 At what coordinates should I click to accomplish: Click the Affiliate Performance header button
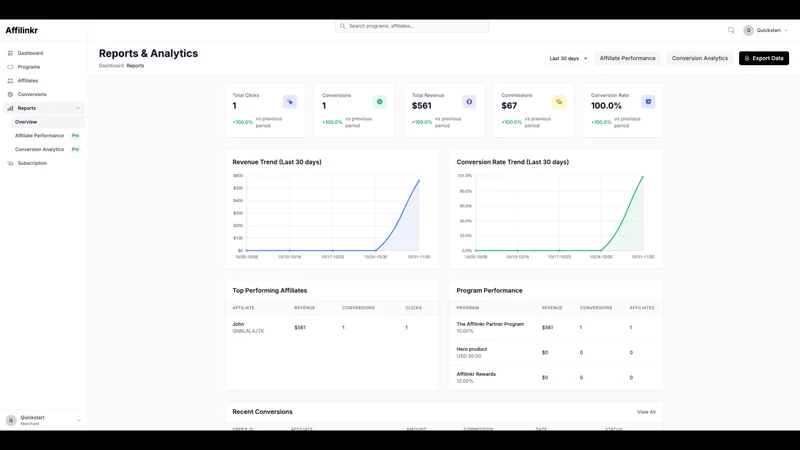pos(628,58)
